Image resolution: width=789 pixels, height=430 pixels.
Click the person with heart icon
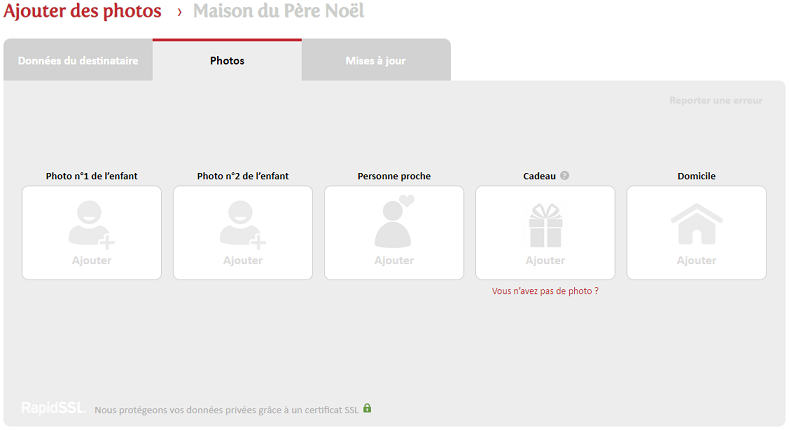(394, 221)
